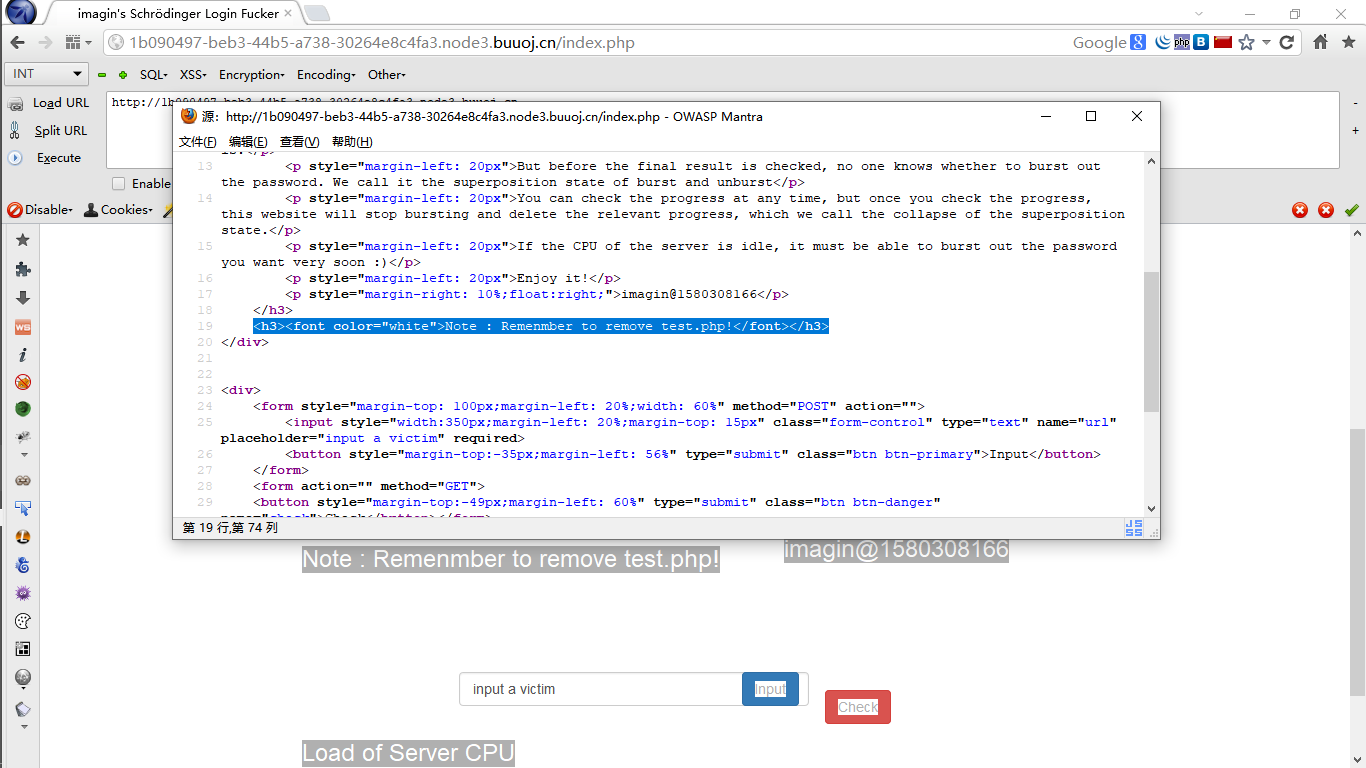Screen dimensions: 1366x768
Task: Click the sidebar italic i info icon
Action: coord(23,355)
